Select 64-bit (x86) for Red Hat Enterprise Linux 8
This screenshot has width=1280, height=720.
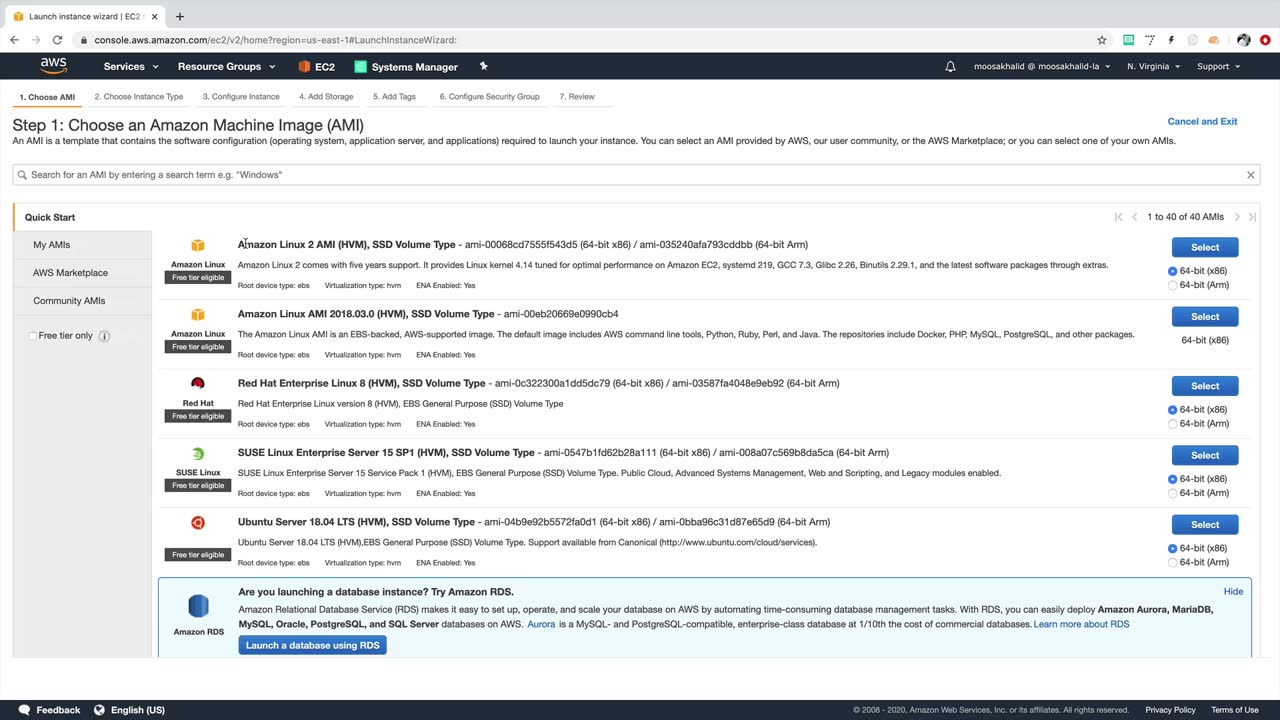(1173, 410)
